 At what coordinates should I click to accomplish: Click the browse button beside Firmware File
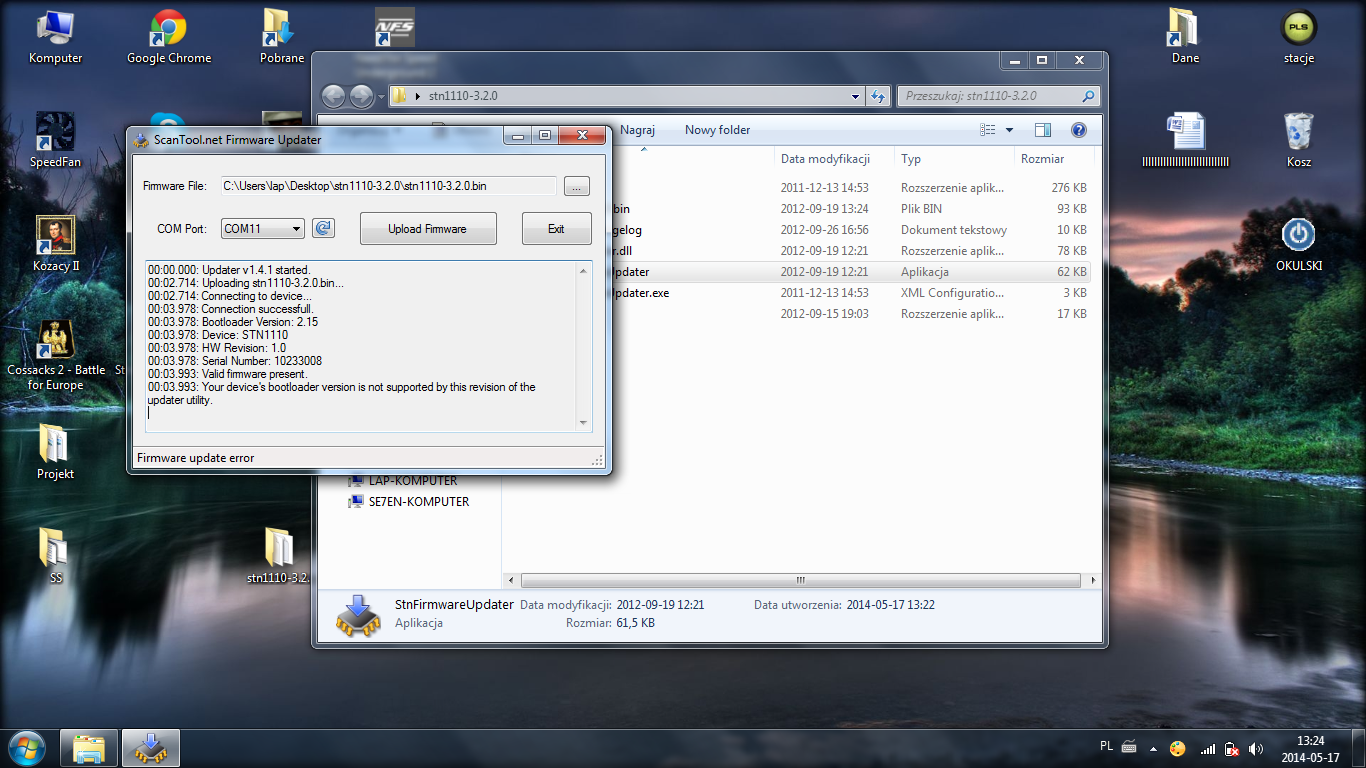(x=577, y=186)
